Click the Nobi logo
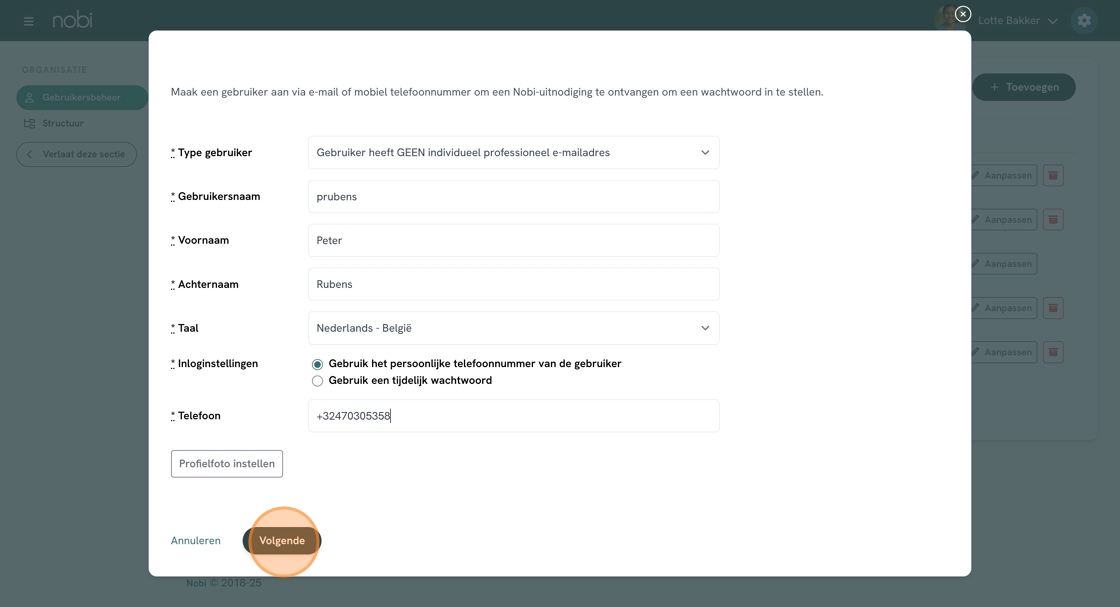The width and height of the screenshot is (1120, 607). 73,20
